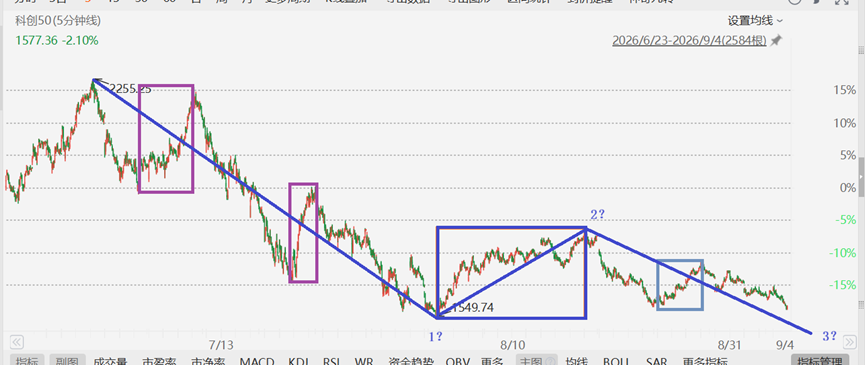865x365 pixels.
Task: Click the 7/13 date on time axis
Action: click(221, 345)
